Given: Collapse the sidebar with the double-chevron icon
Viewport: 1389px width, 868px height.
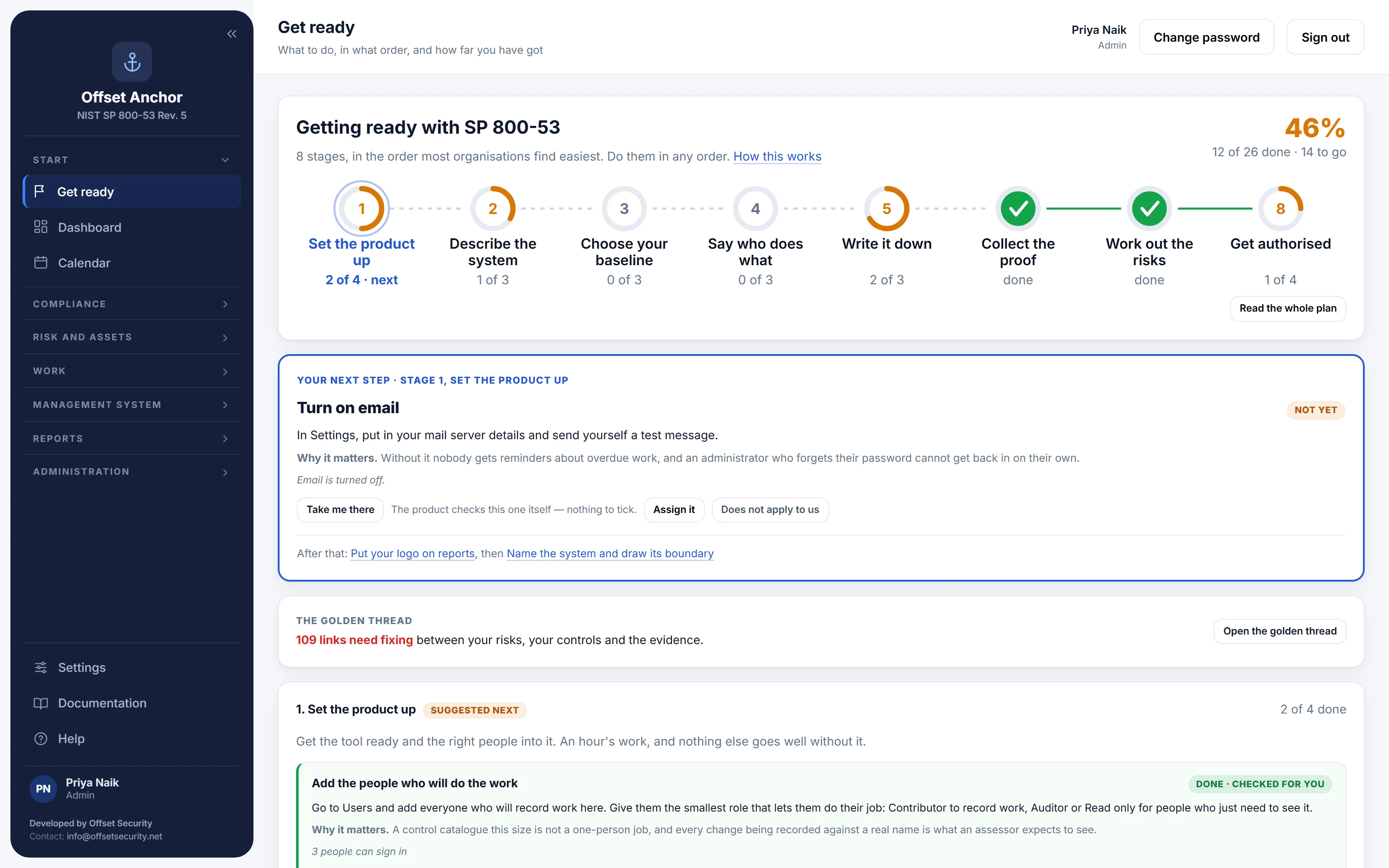Looking at the screenshot, I should coord(232,34).
